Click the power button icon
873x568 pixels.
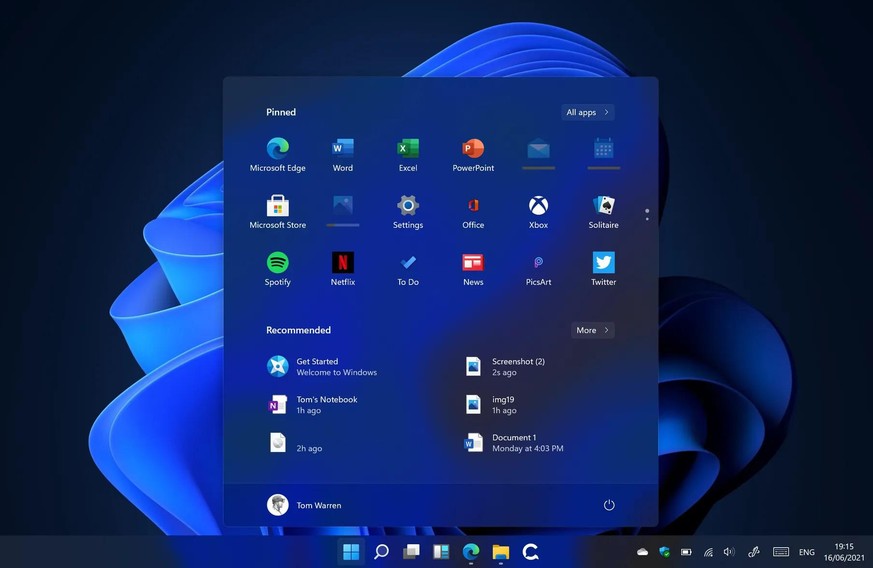(609, 505)
